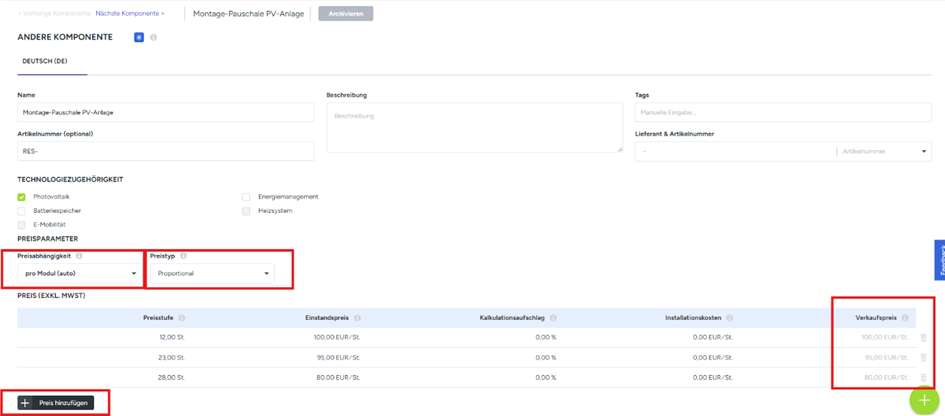Click the info icon next to Preisabhängigkeit
The width and height of the screenshot is (945, 416).
79,256
